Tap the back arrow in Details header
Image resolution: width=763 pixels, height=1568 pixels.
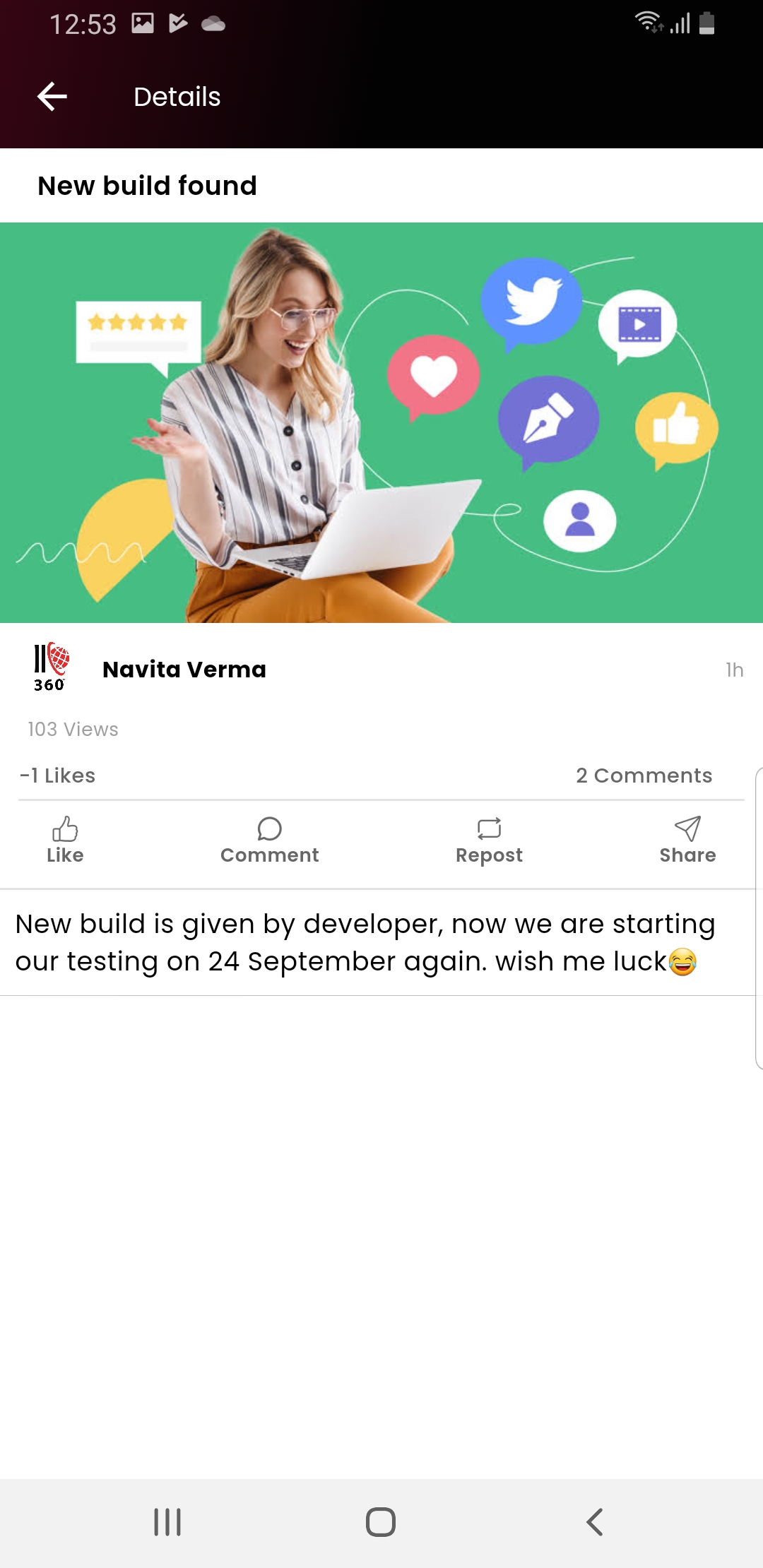pos(52,97)
